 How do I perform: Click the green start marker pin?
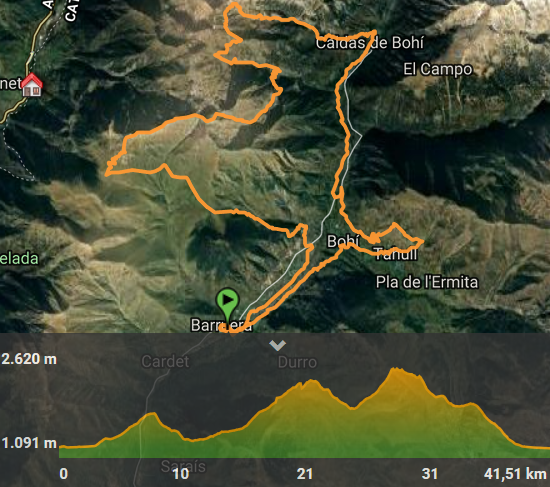[228, 302]
